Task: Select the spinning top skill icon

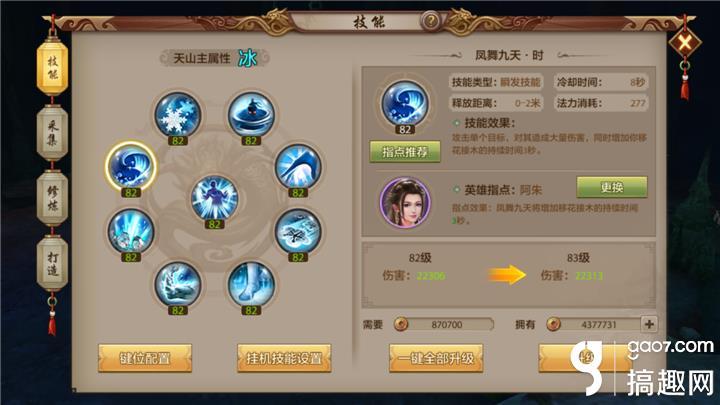Action: pos(251,115)
